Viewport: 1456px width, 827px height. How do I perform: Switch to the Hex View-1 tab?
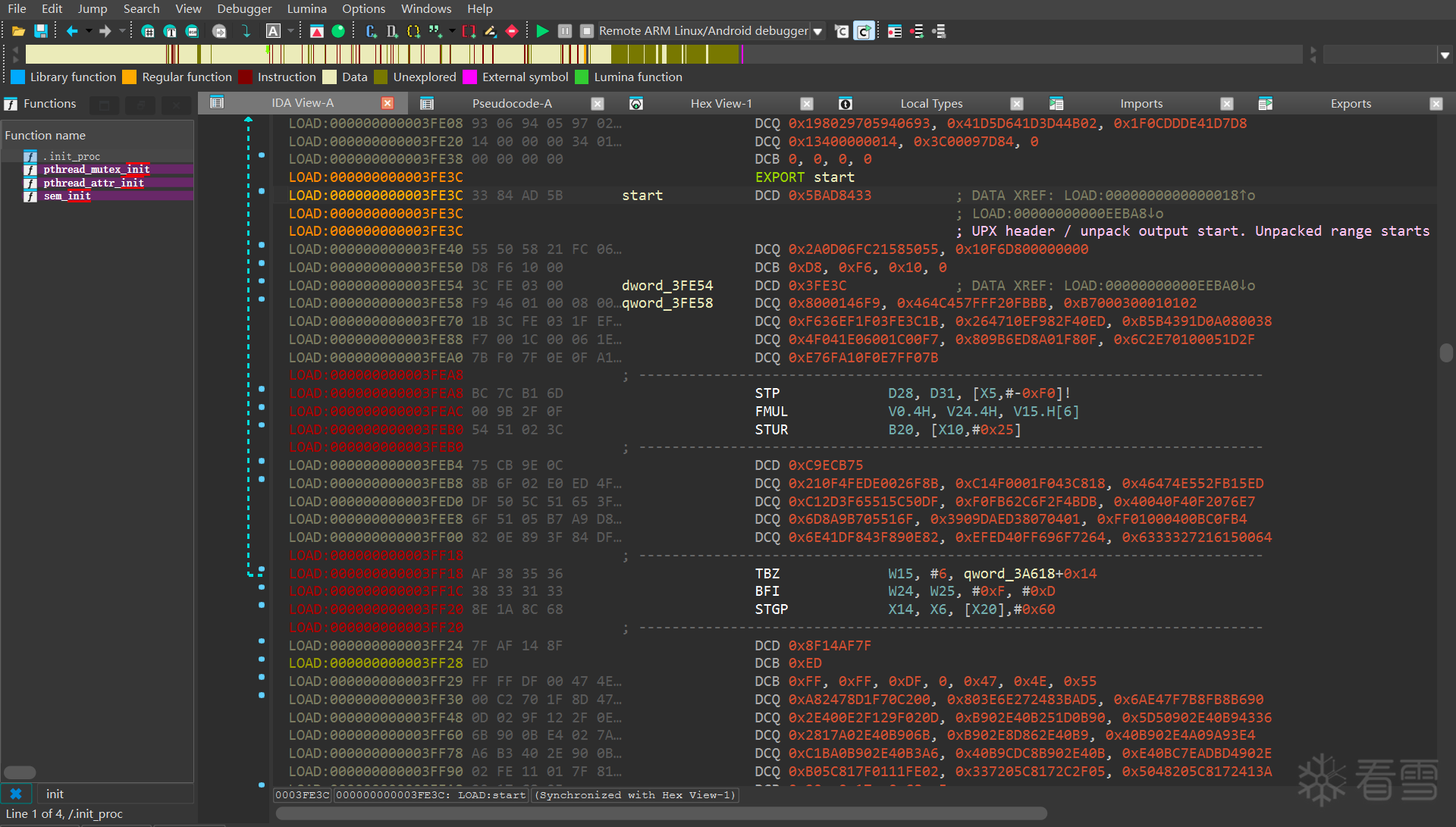click(721, 104)
